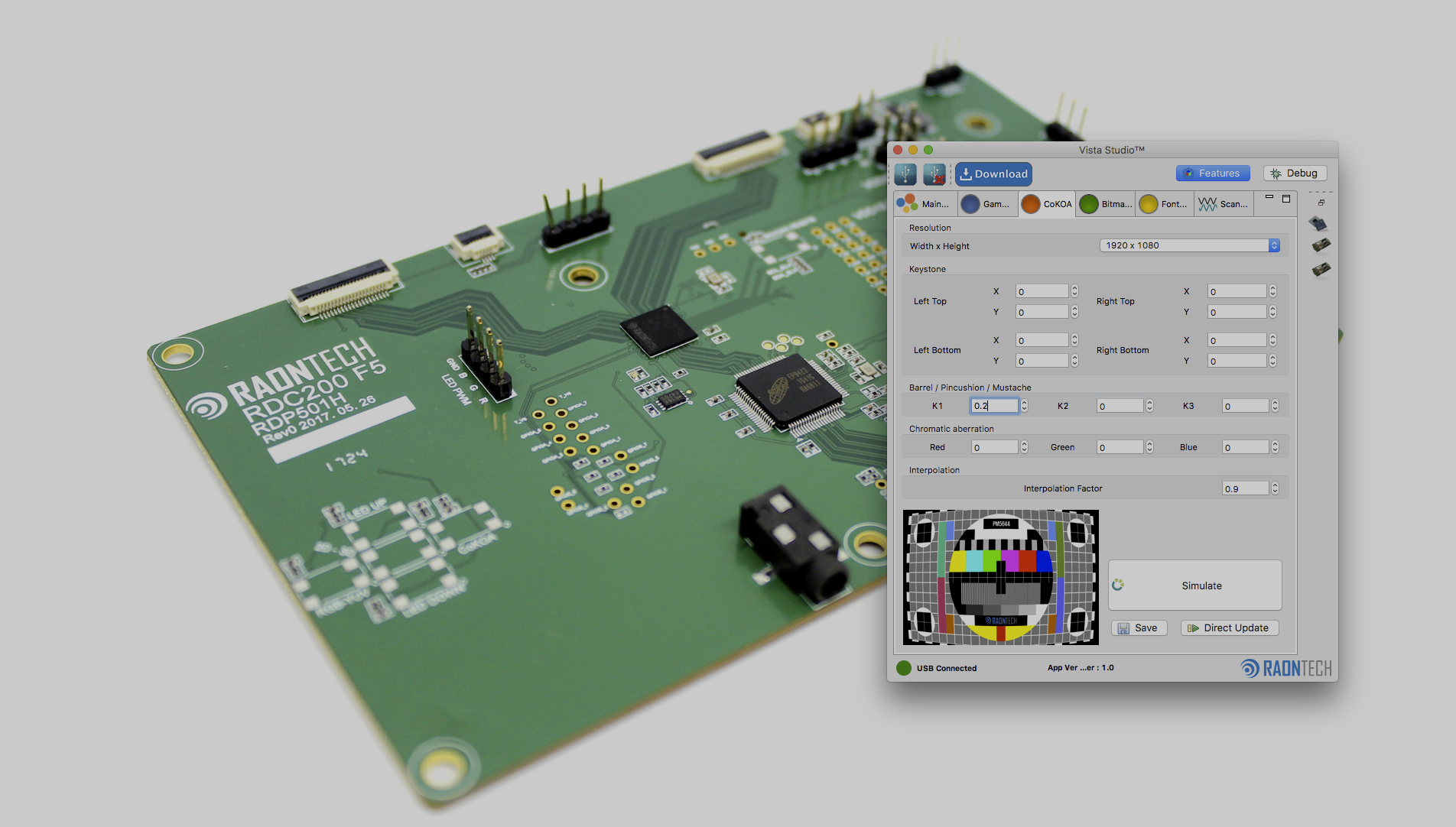Adjust the Left Top X stepper
The width and height of the screenshot is (1456, 827).
tap(1074, 291)
